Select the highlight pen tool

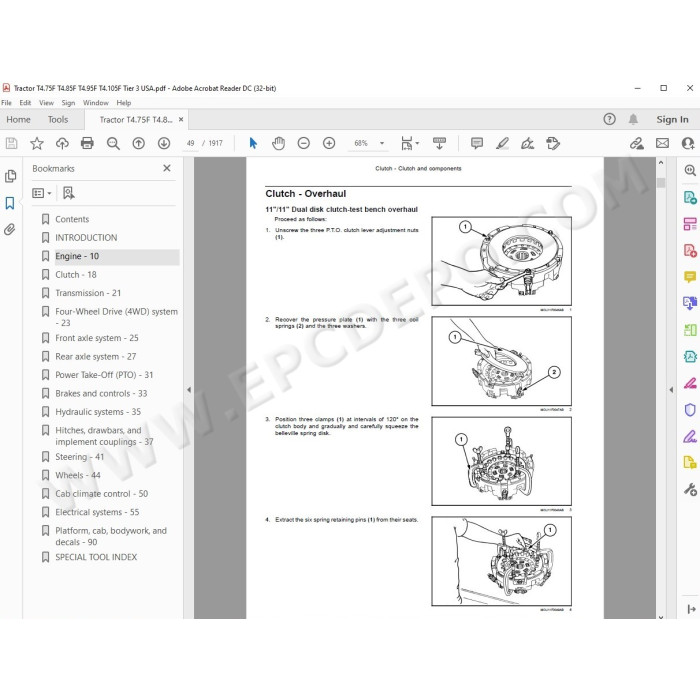[502, 143]
